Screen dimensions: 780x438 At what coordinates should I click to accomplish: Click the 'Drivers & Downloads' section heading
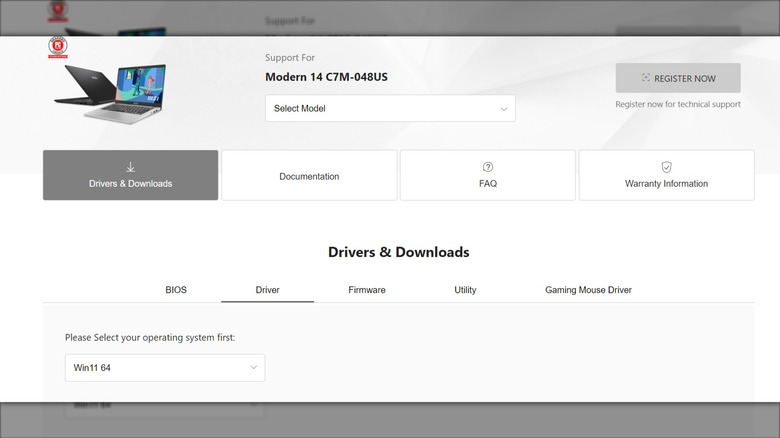[398, 252]
